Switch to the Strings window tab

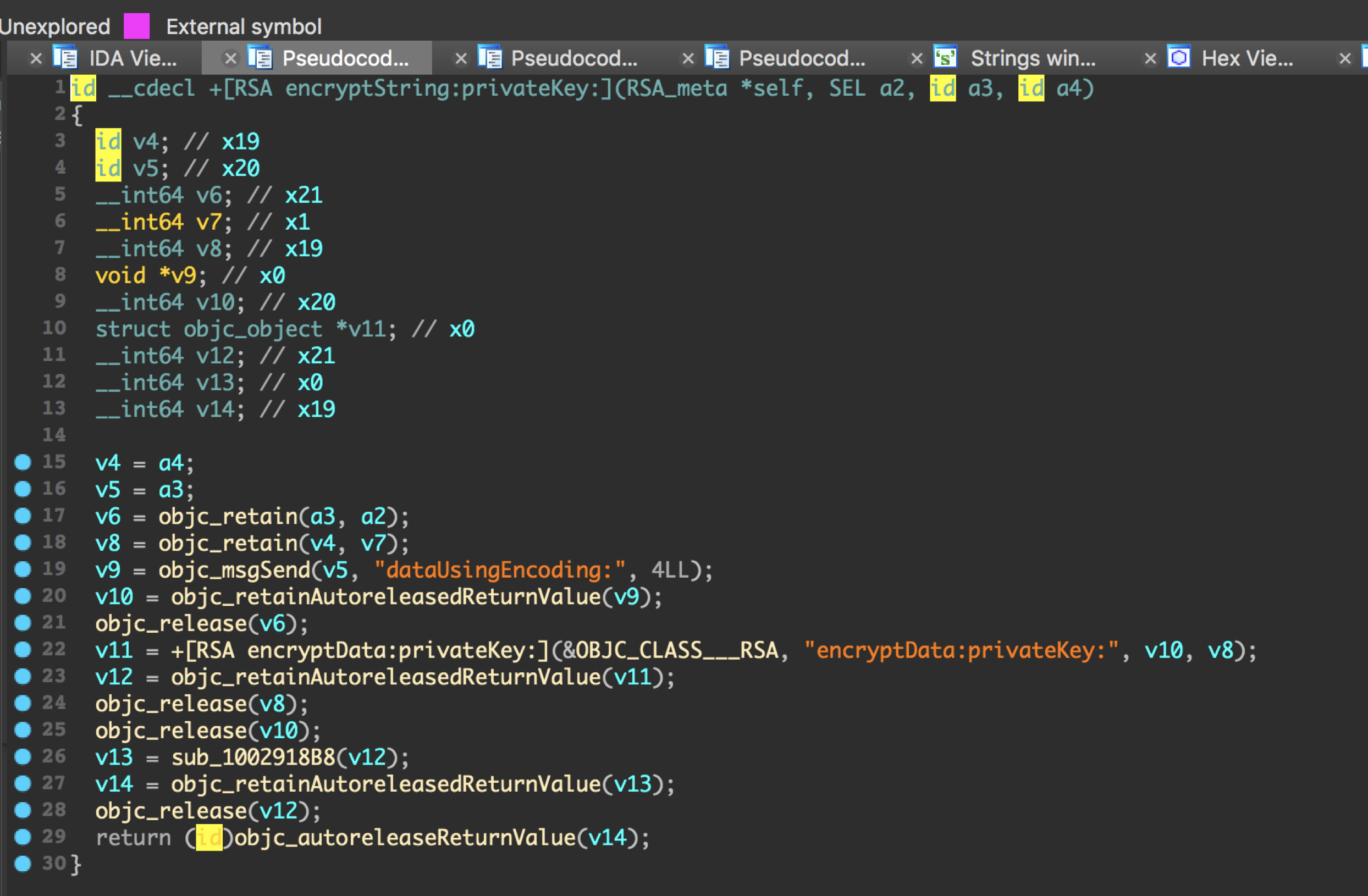(1032, 58)
